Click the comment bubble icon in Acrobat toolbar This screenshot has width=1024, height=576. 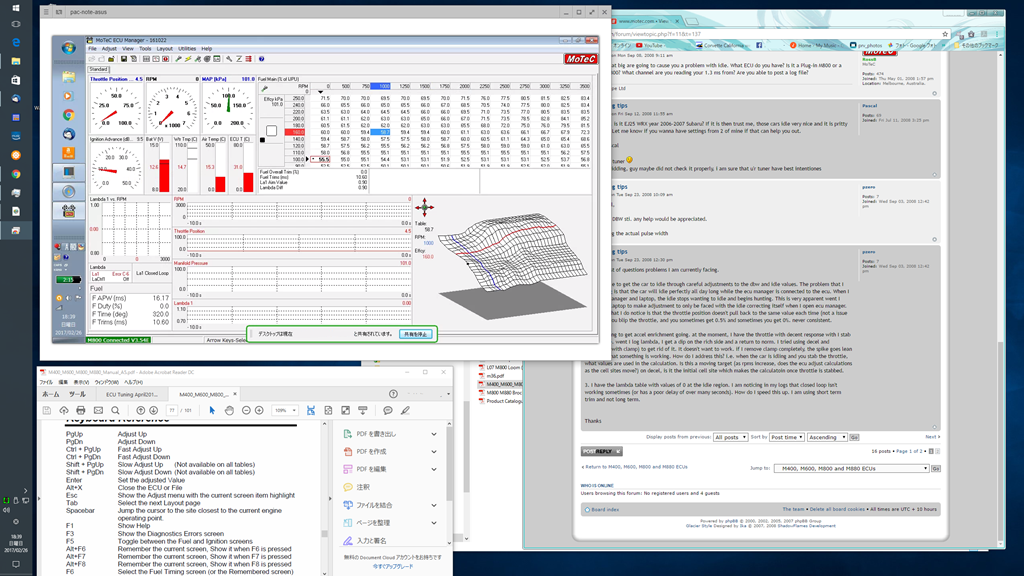tap(388, 411)
